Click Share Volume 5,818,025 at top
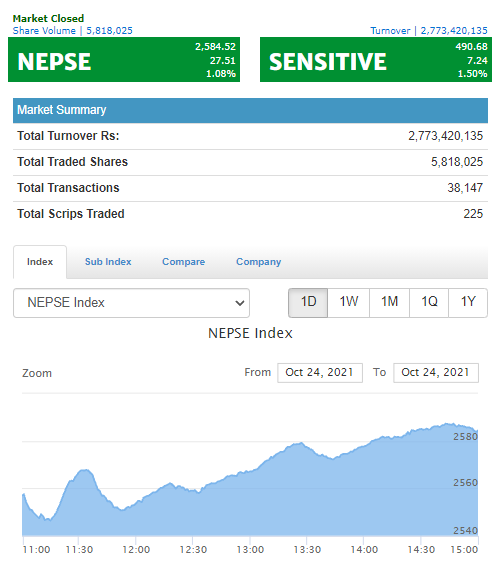Screen dimensions: 499x577 72,31
